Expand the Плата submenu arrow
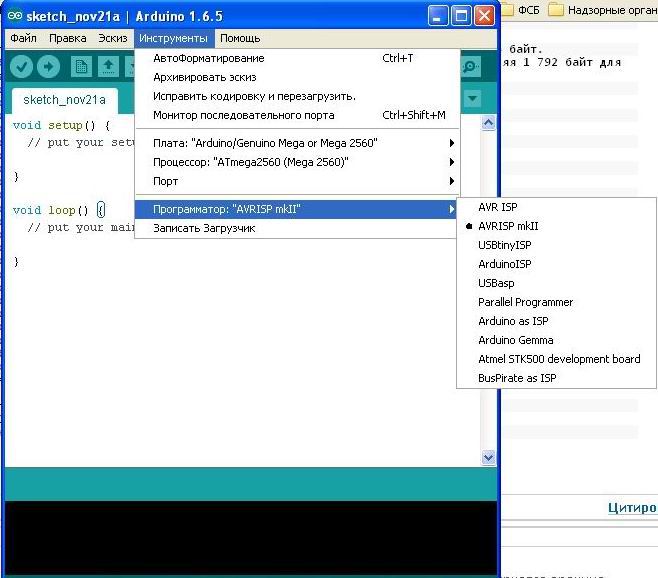The image size is (658, 578). (x=452, y=143)
